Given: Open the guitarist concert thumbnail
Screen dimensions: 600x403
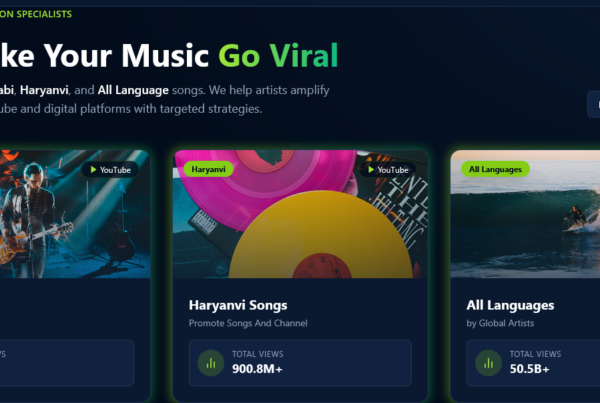Looking at the screenshot, I should (x=75, y=214).
